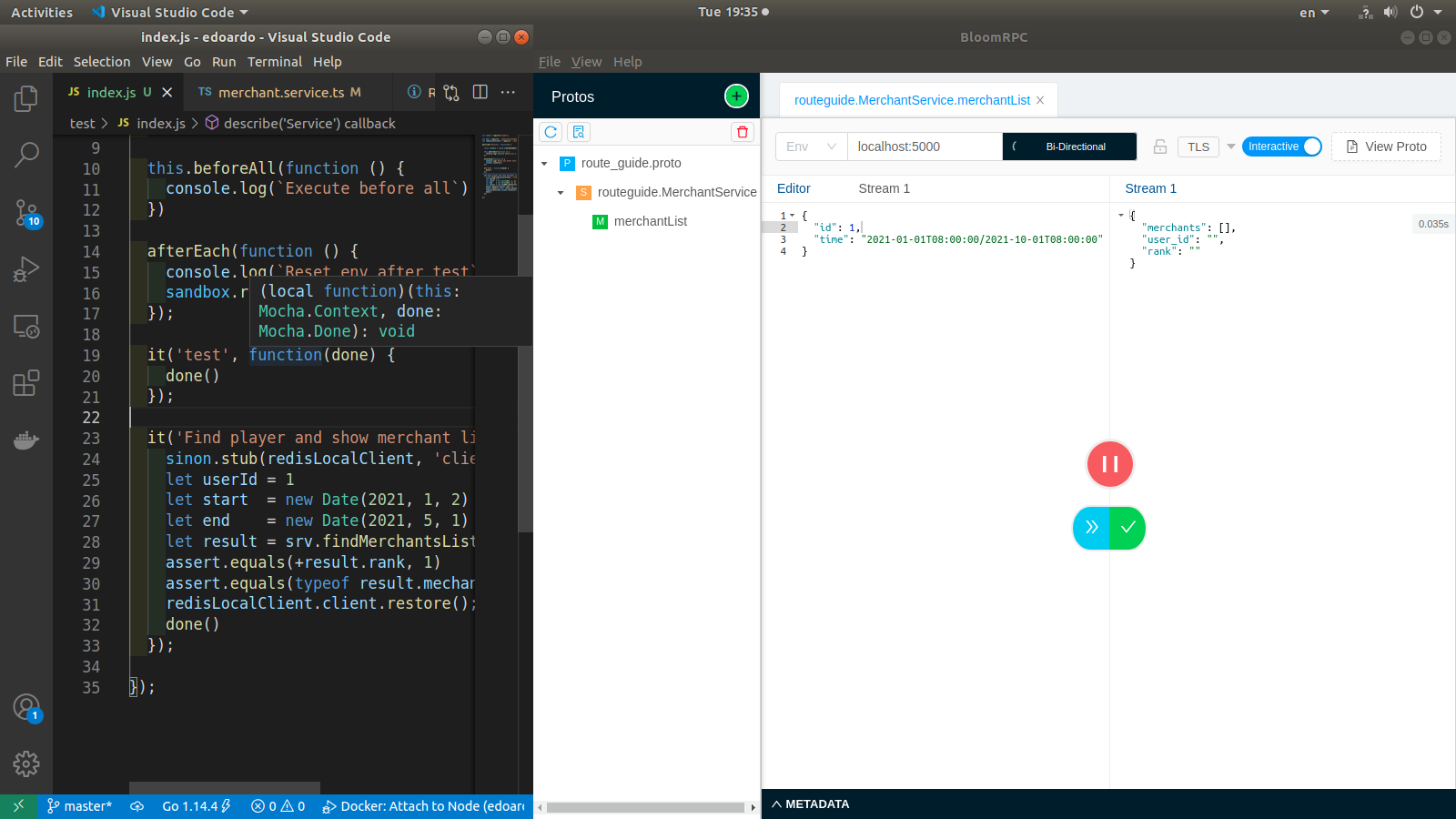Open Source Control view with 10 changes
This screenshot has height=819, width=1456.
(x=26, y=213)
